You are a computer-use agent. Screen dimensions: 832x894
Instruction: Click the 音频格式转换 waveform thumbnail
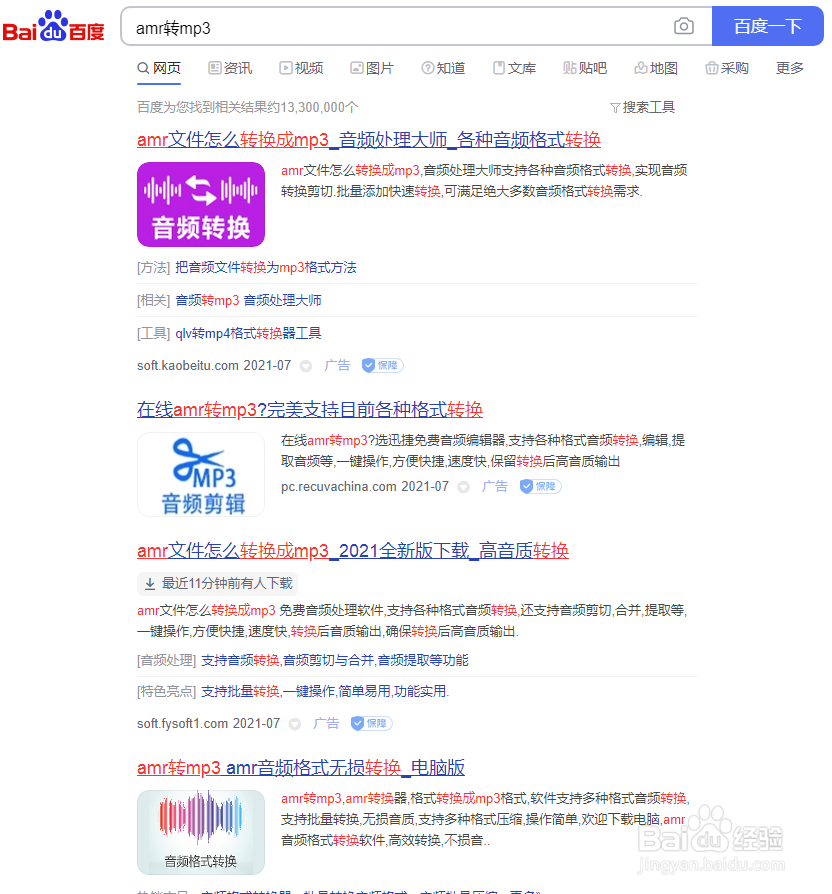pos(201,832)
